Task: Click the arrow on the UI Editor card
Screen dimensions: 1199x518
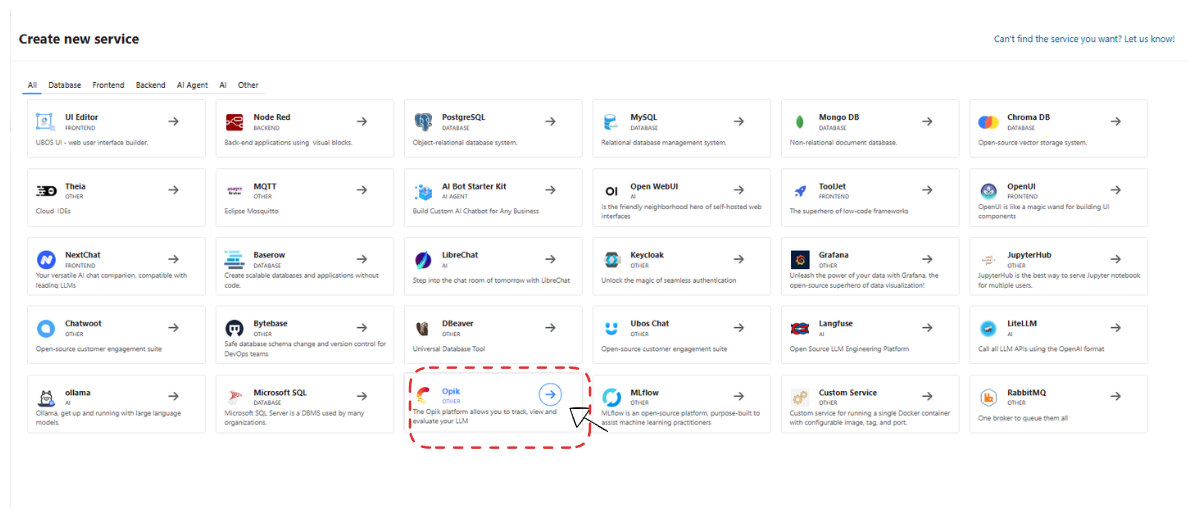Action: point(174,122)
